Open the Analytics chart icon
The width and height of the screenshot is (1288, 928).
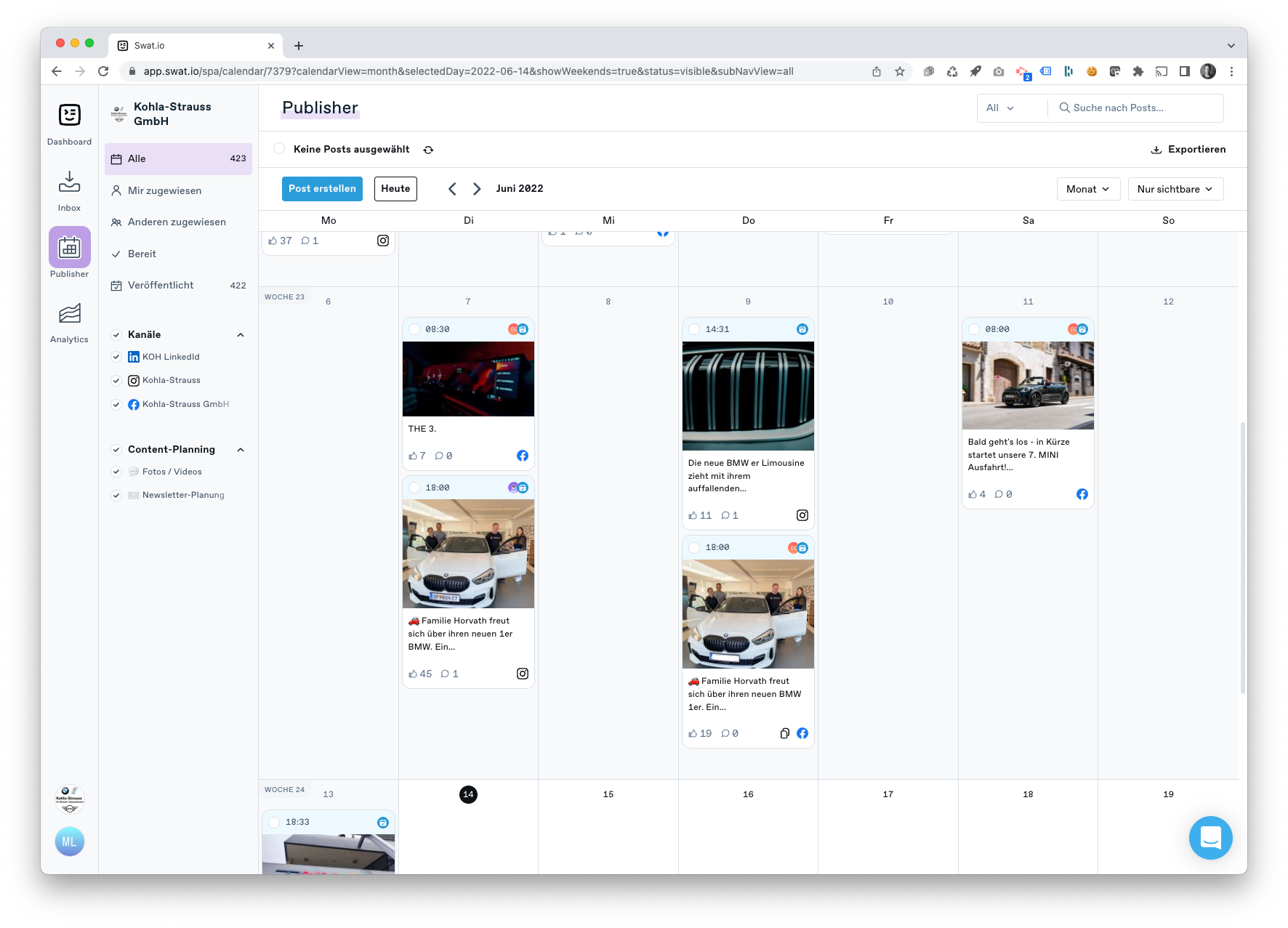tap(69, 314)
